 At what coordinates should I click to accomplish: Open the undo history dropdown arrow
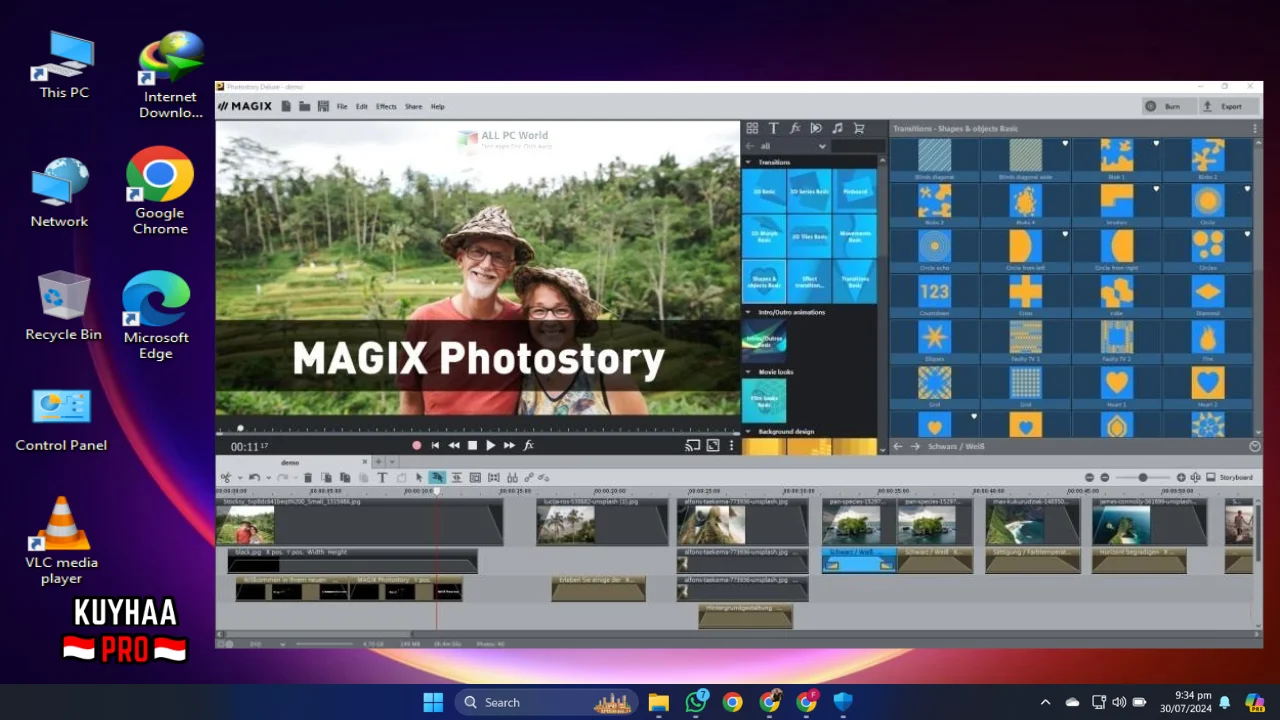coord(269,478)
